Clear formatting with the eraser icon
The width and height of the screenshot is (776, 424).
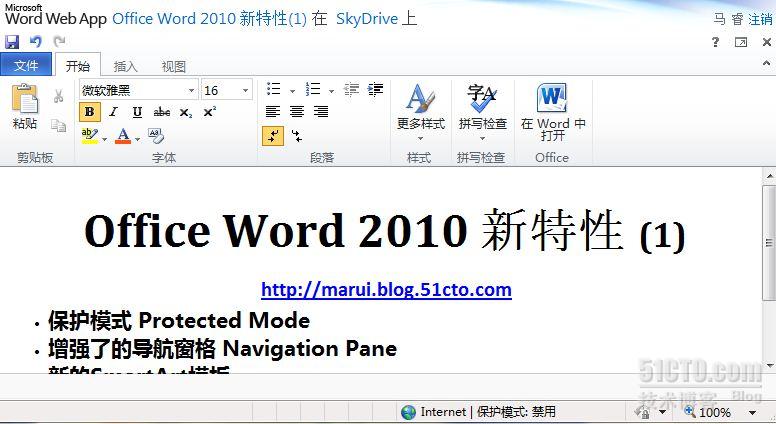click(156, 136)
